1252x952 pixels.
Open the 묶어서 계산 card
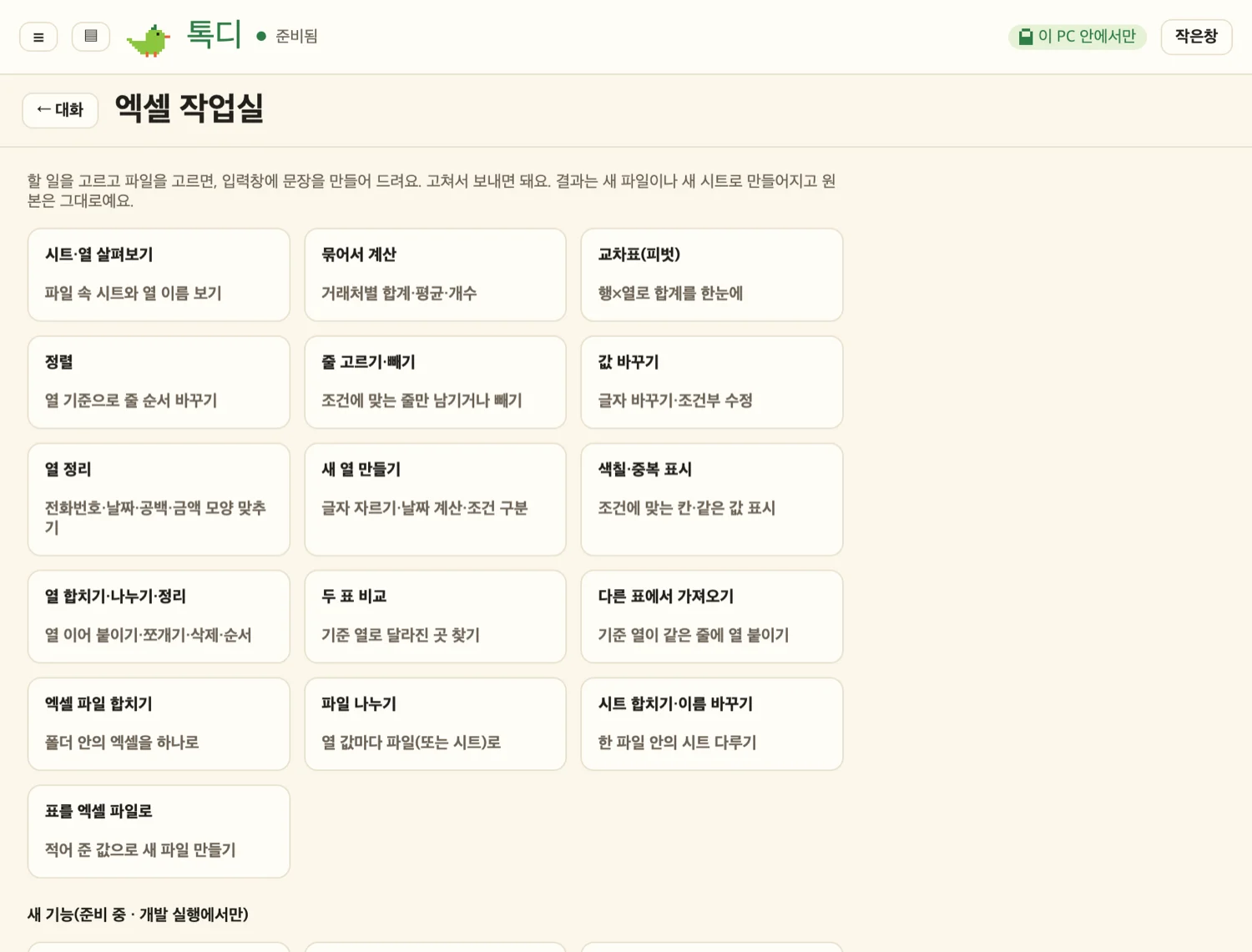(435, 275)
